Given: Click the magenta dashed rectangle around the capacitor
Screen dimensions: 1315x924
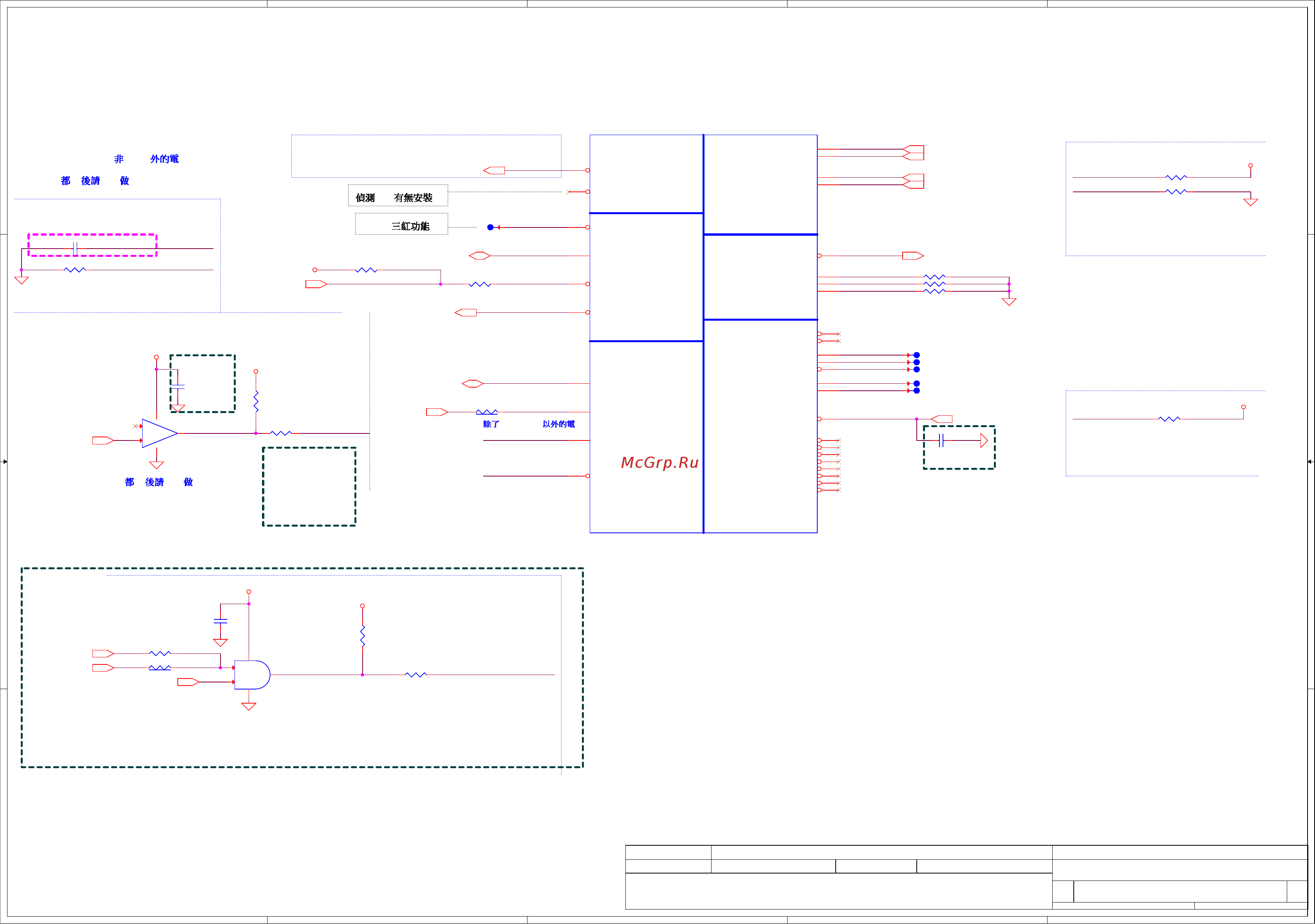Looking at the screenshot, I should 92,245.
